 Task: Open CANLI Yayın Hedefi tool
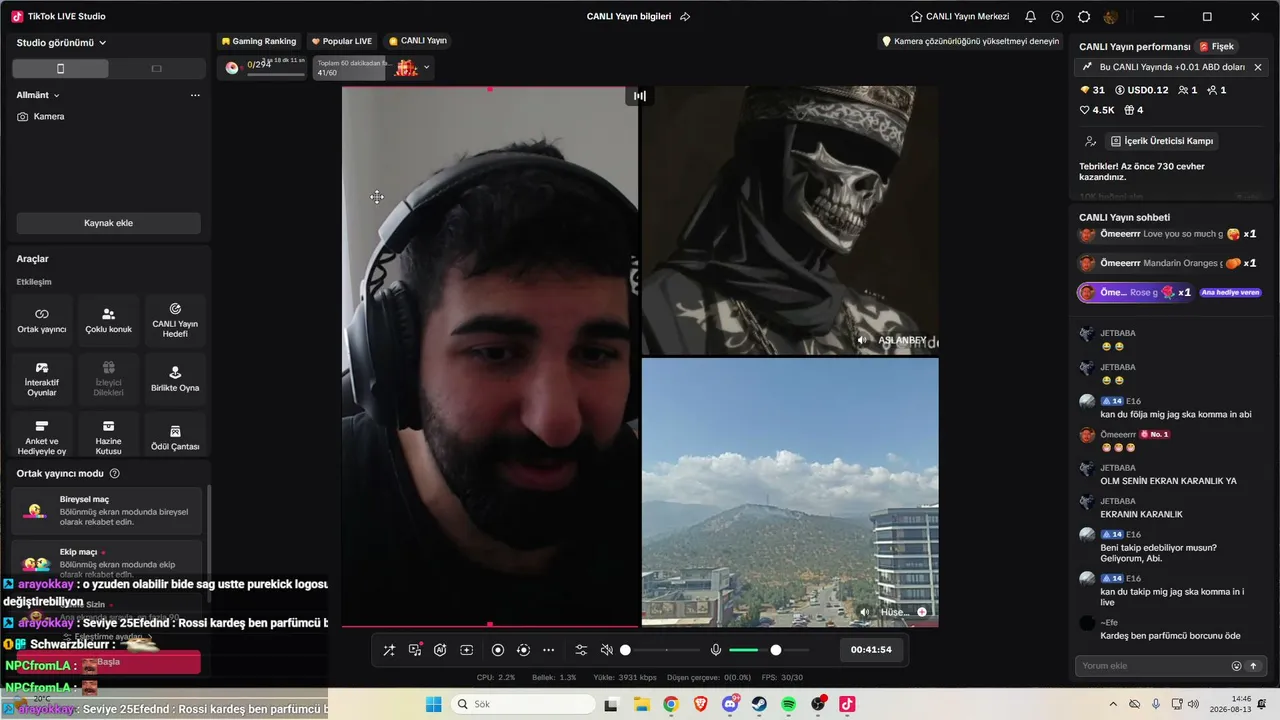[175, 321]
